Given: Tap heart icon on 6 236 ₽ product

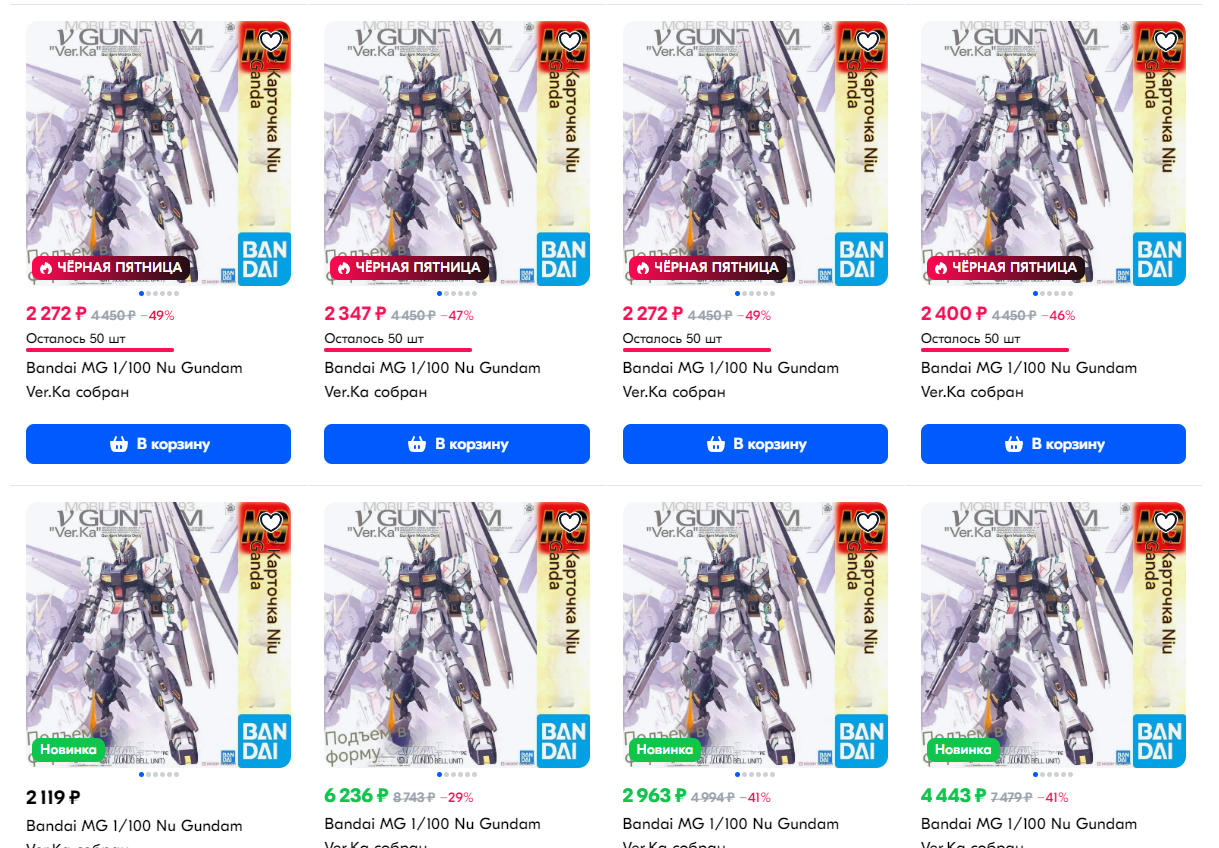Looking at the screenshot, I should tap(570, 522).
